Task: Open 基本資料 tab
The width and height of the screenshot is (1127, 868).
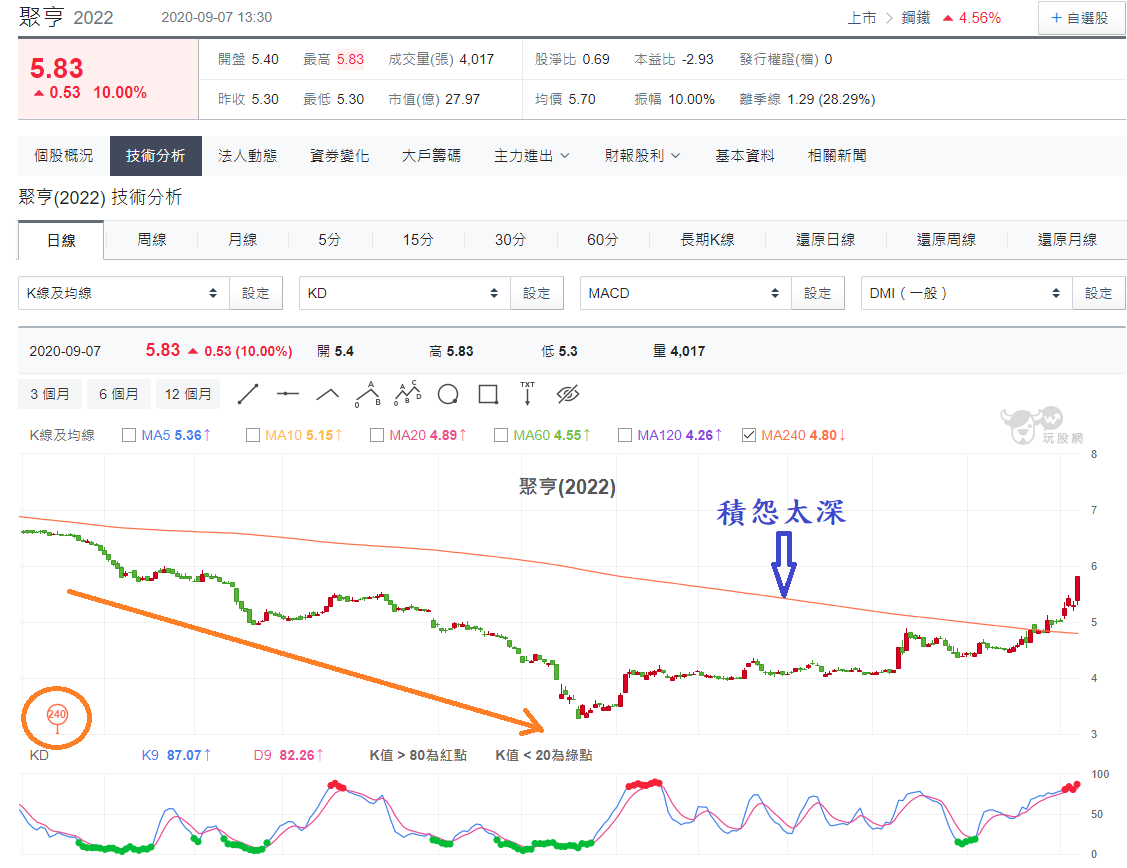Action: tap(745, 155)
